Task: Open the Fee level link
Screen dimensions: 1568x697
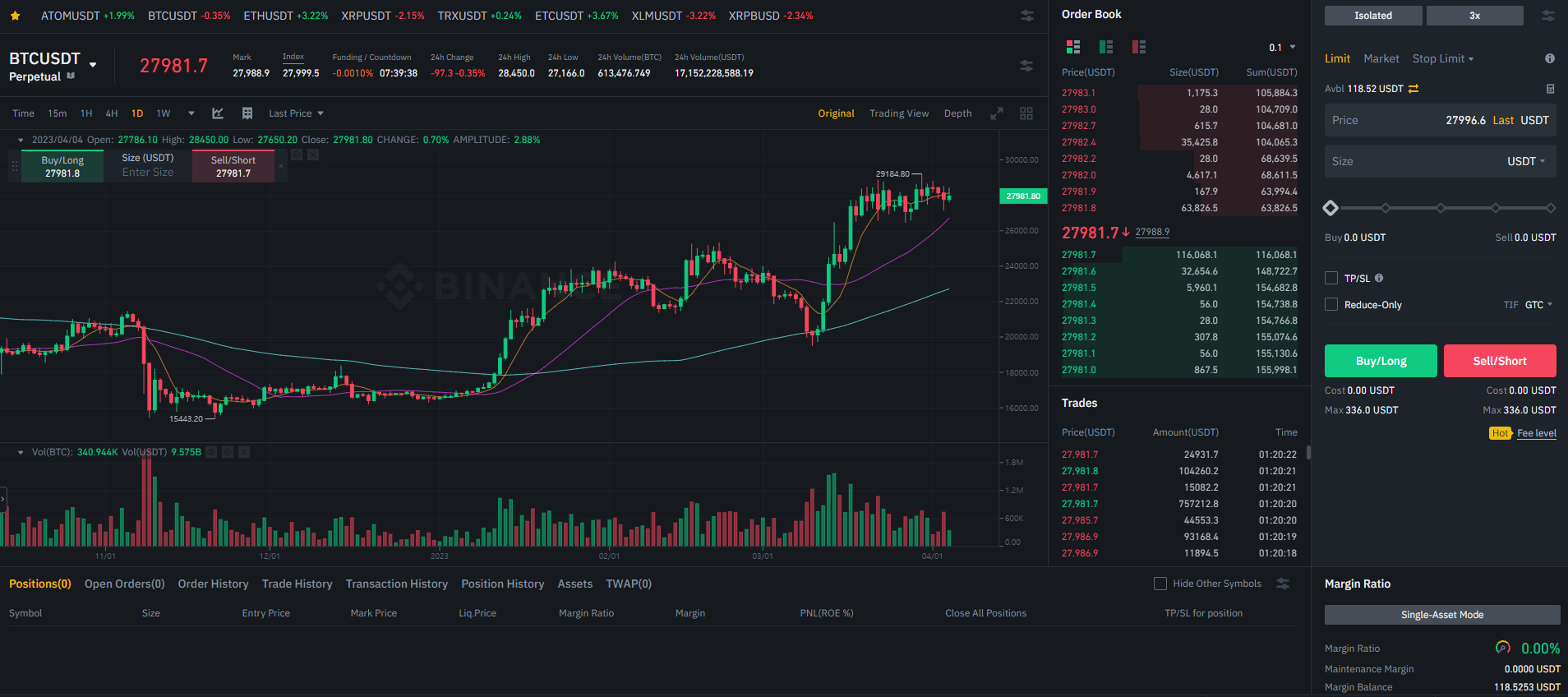Action: tap(1536, 433)
